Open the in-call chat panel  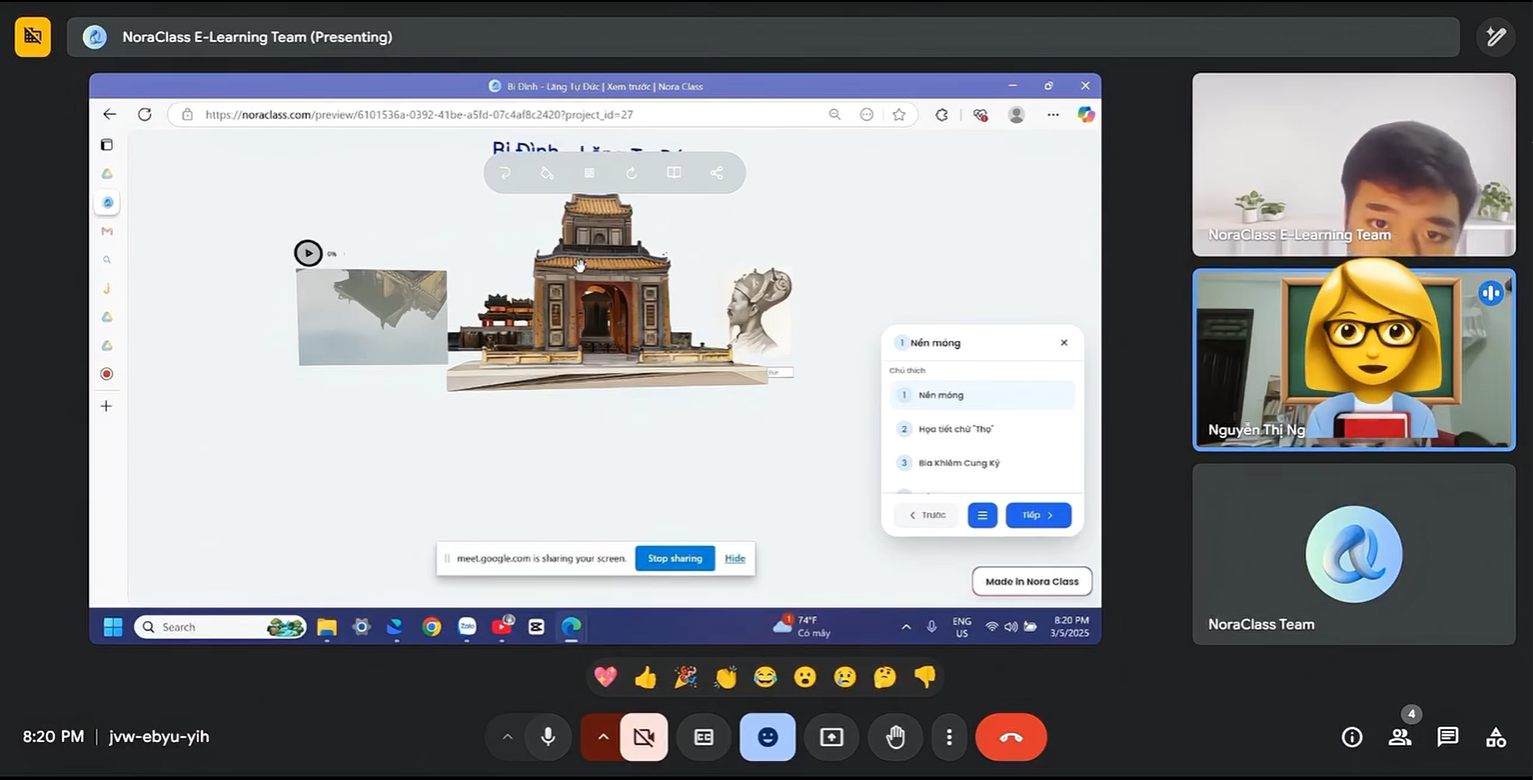pos(1448,737)
